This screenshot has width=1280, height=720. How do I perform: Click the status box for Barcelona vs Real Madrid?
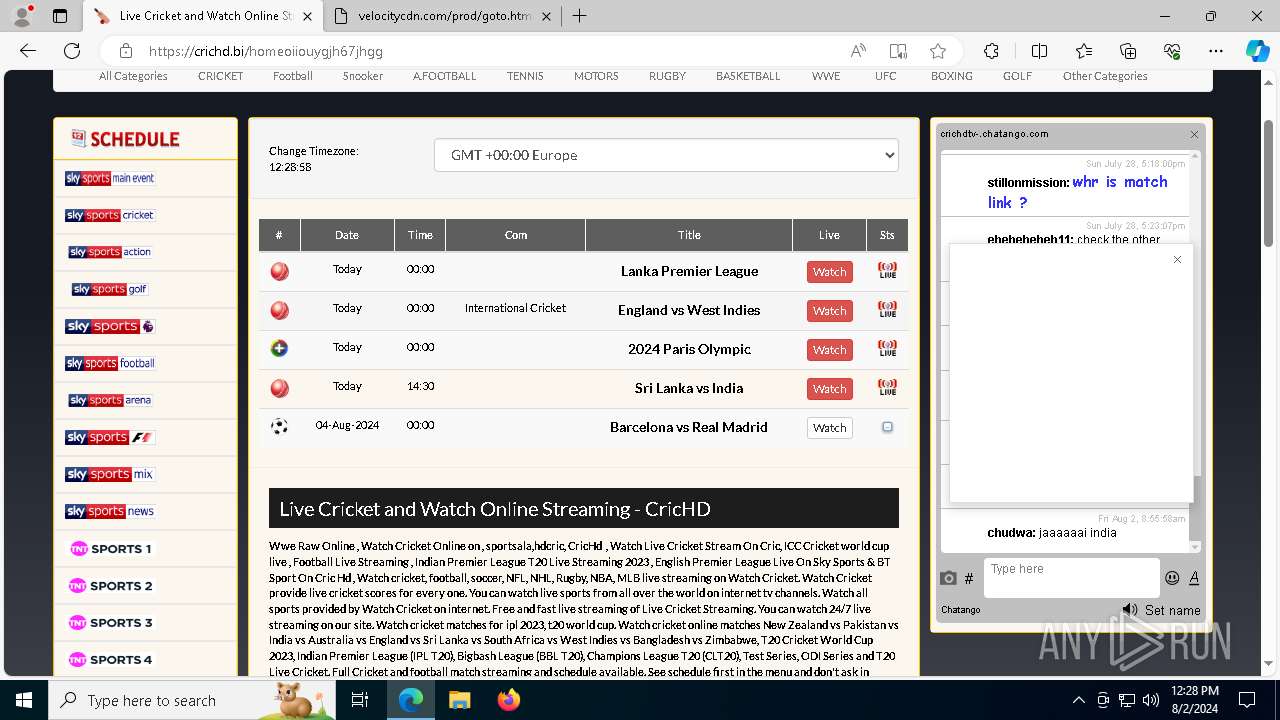pos(887,427)
